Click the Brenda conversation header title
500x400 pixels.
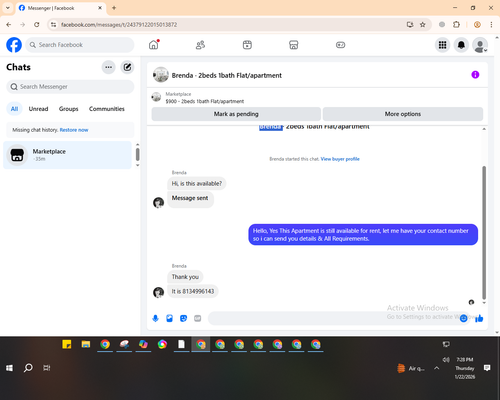tap(226, 75)
